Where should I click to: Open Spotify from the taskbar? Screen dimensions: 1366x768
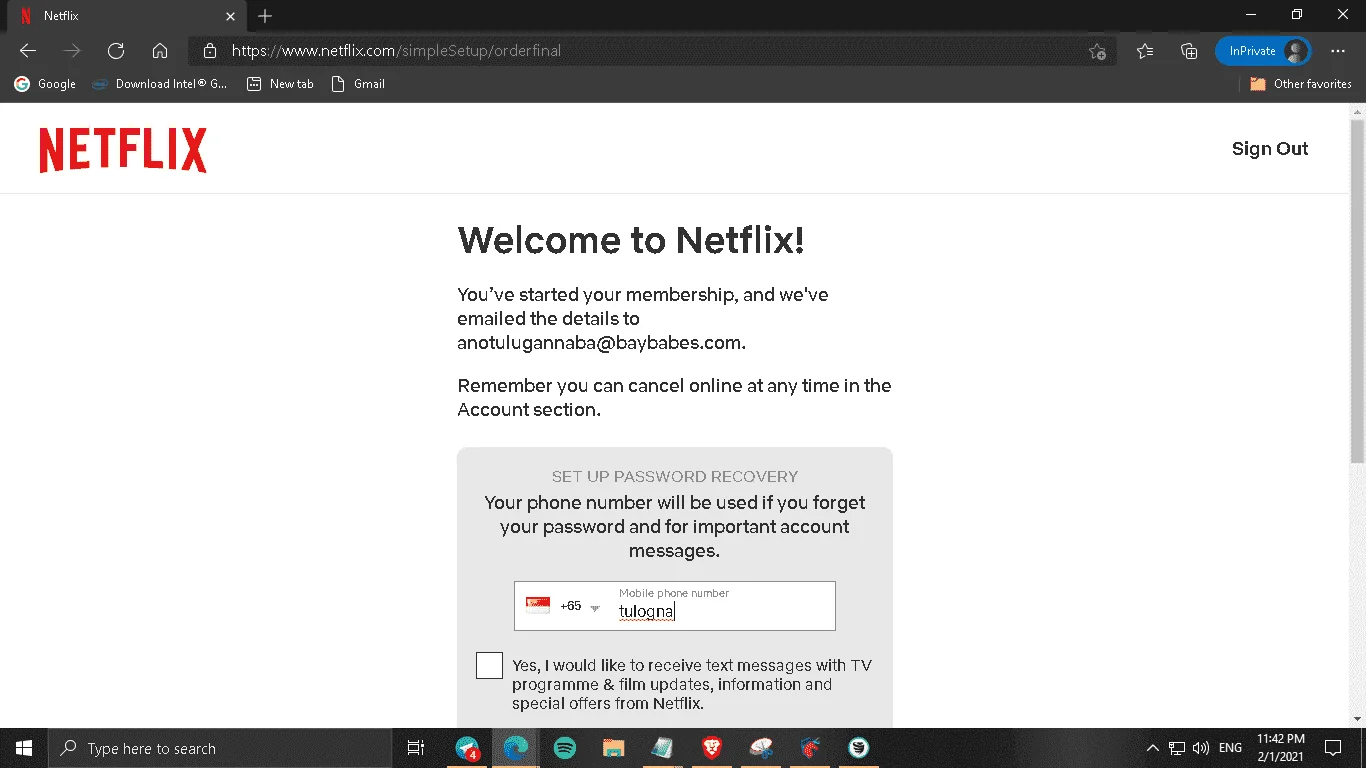click(564, 748)
